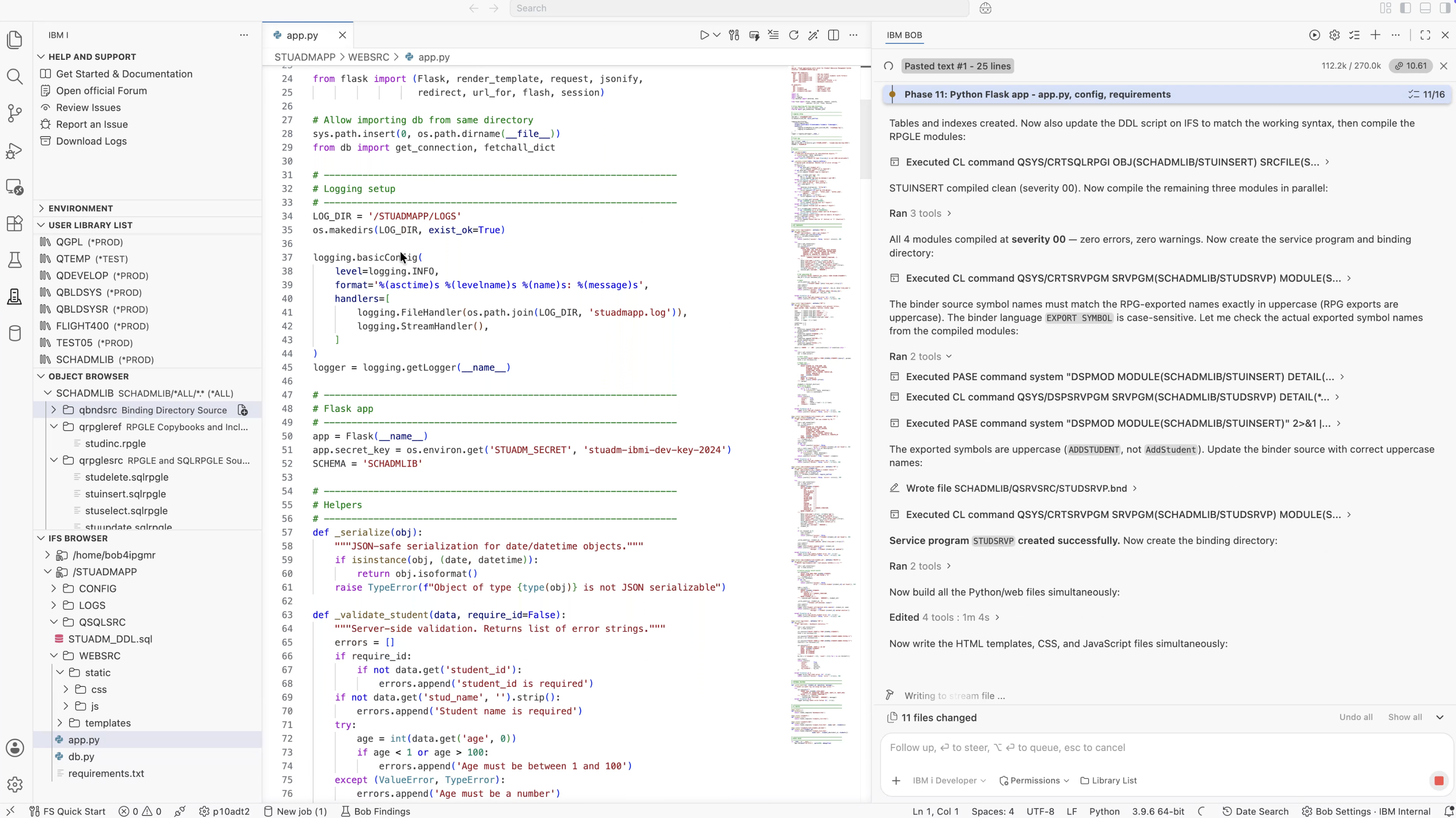Open the IBM i Developer mode dropdown
Image resolution: width=1456 pixels, height=818 pixels.
[949, 781]
